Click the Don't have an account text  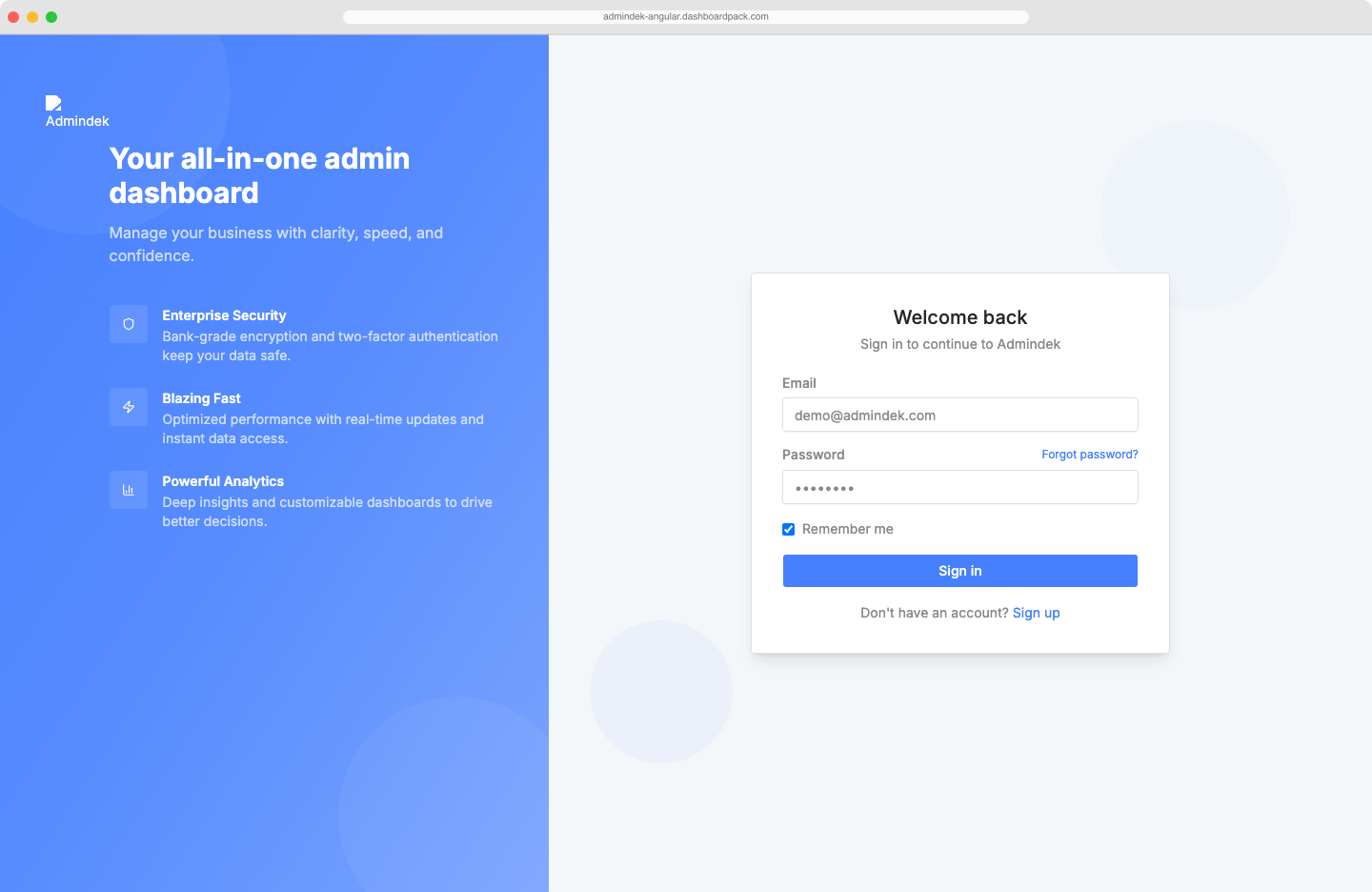pyautogui.click(x=934, y=613)
